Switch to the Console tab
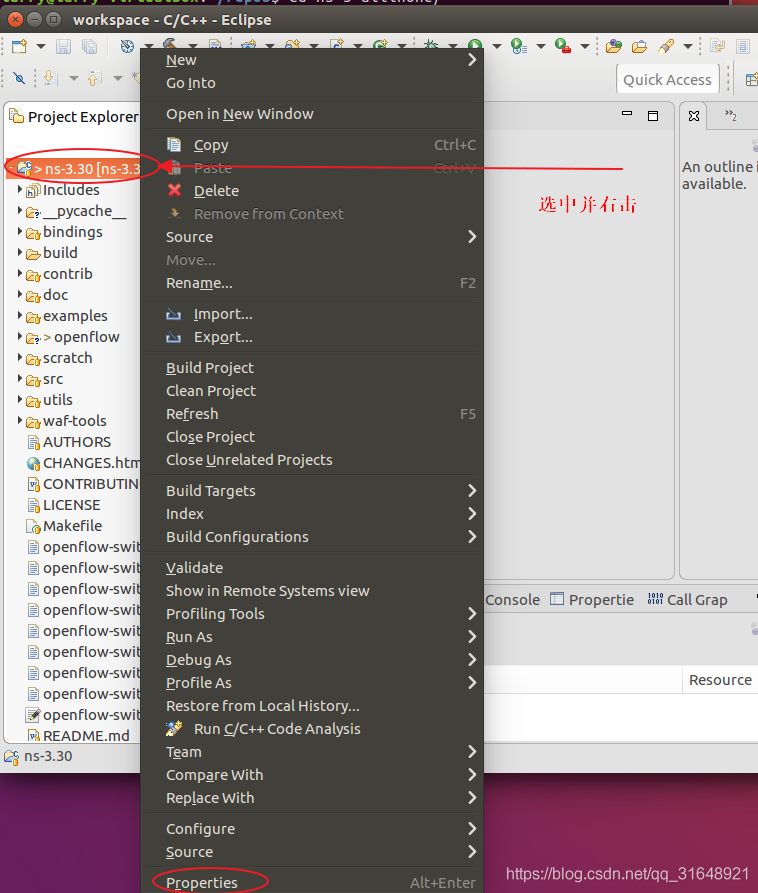The width and height of the screenshot is (758, 893). (513, 600)
